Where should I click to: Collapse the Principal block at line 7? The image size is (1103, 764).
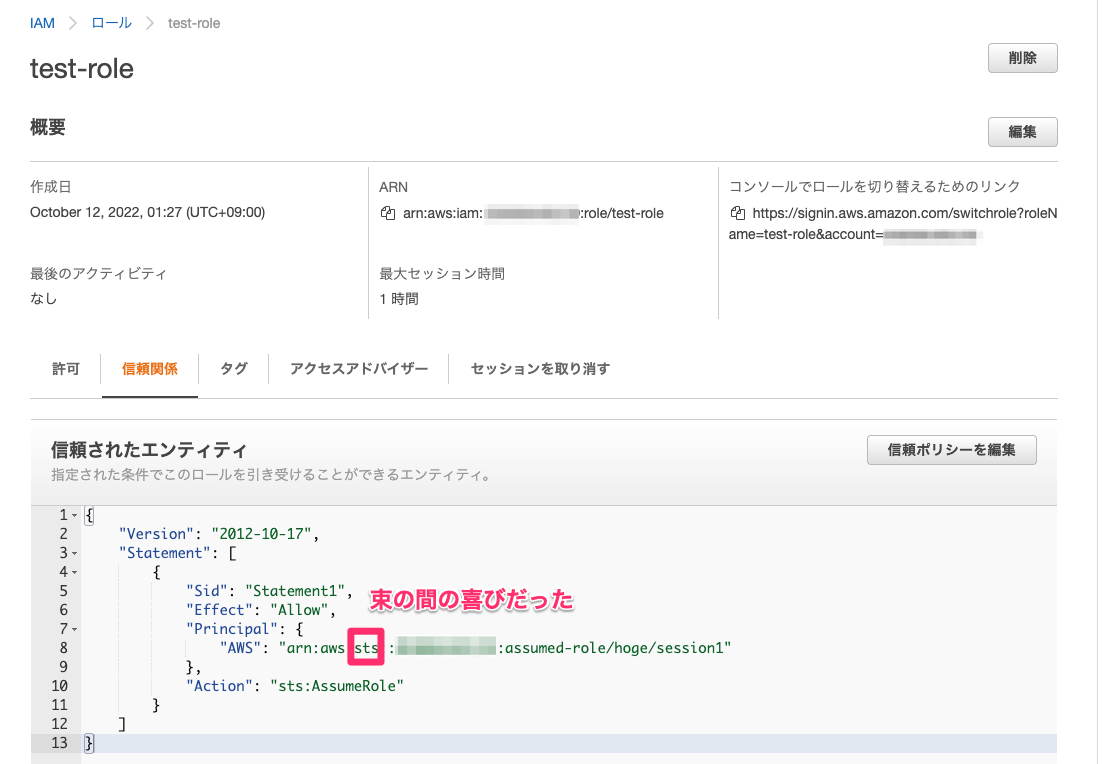click(74, 628)
